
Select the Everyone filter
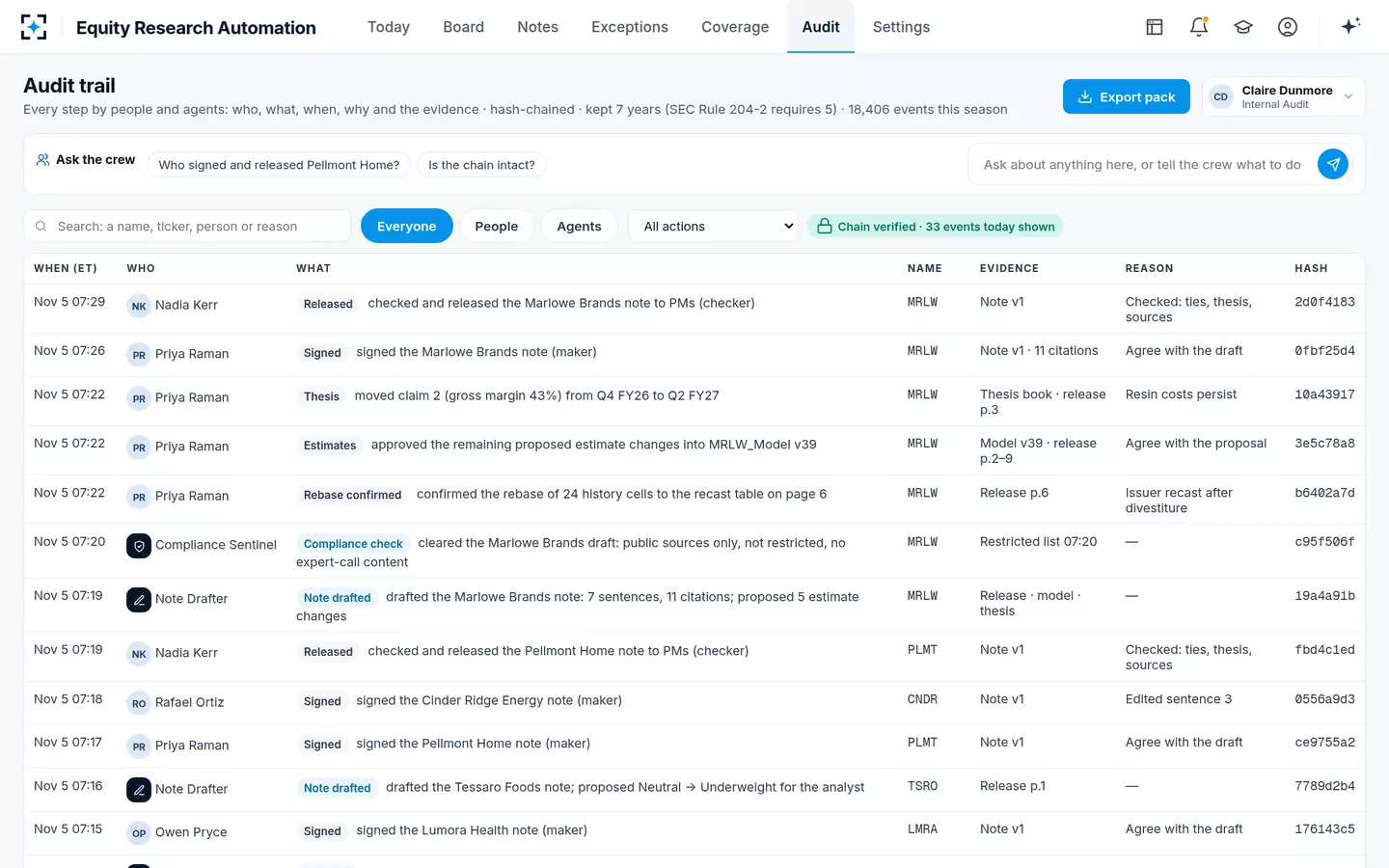pyautogui.click(x=406, y=226)
